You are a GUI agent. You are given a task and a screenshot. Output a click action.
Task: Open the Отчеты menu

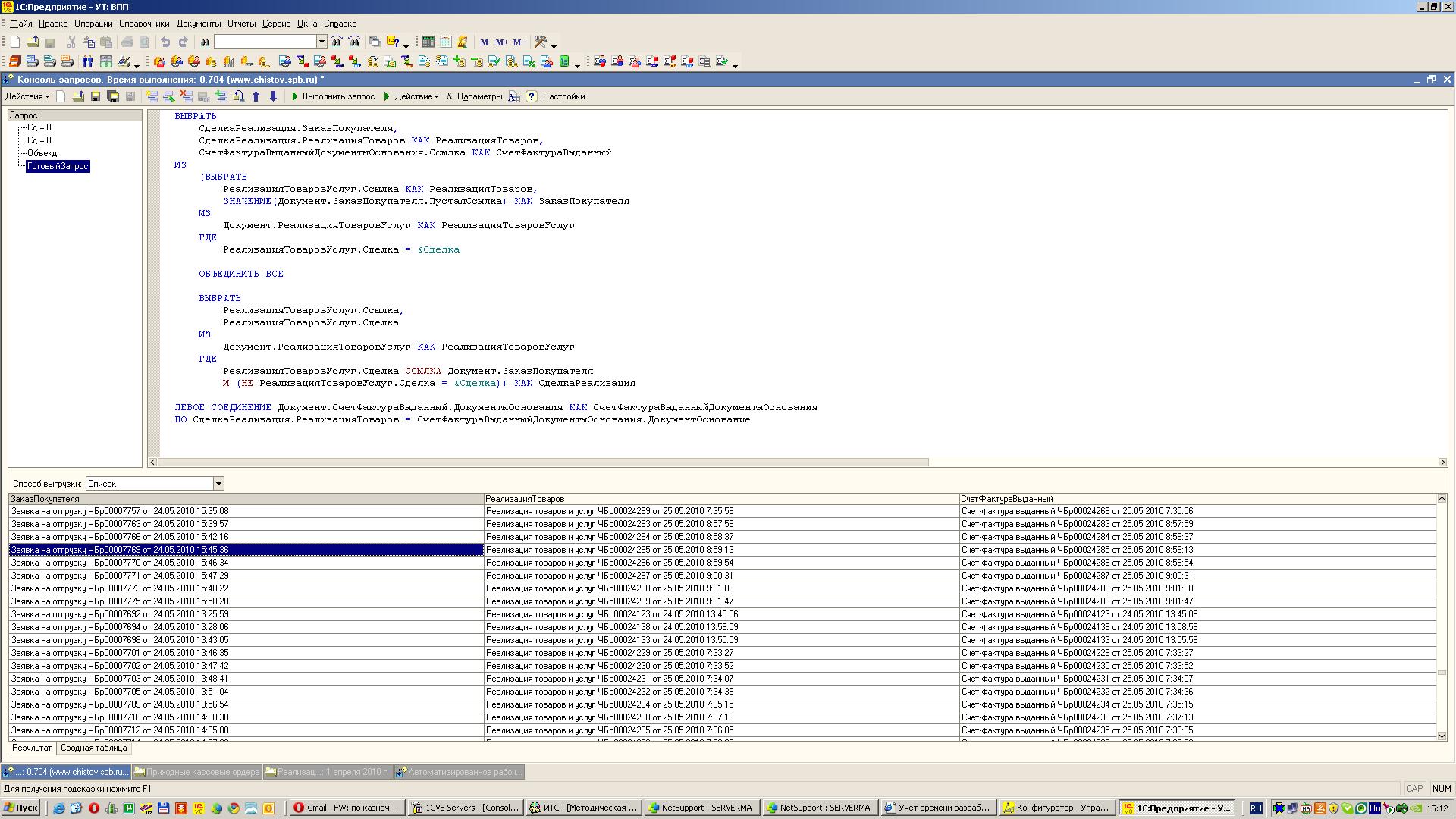[x=241, y=24]
